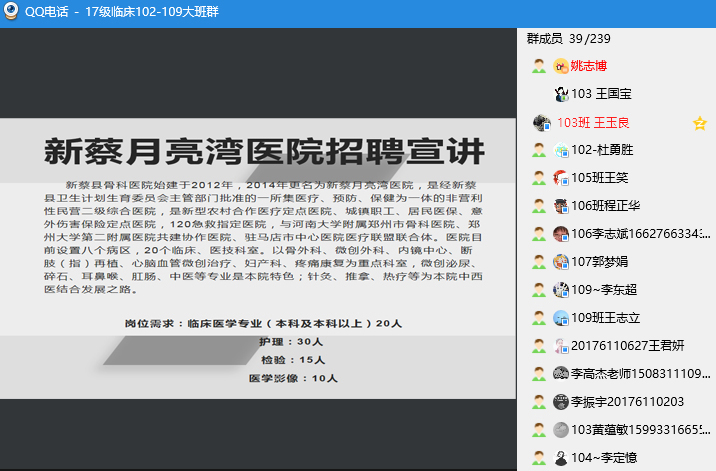
Task: Click 姚志博's avatar icon
Action: 561,66
